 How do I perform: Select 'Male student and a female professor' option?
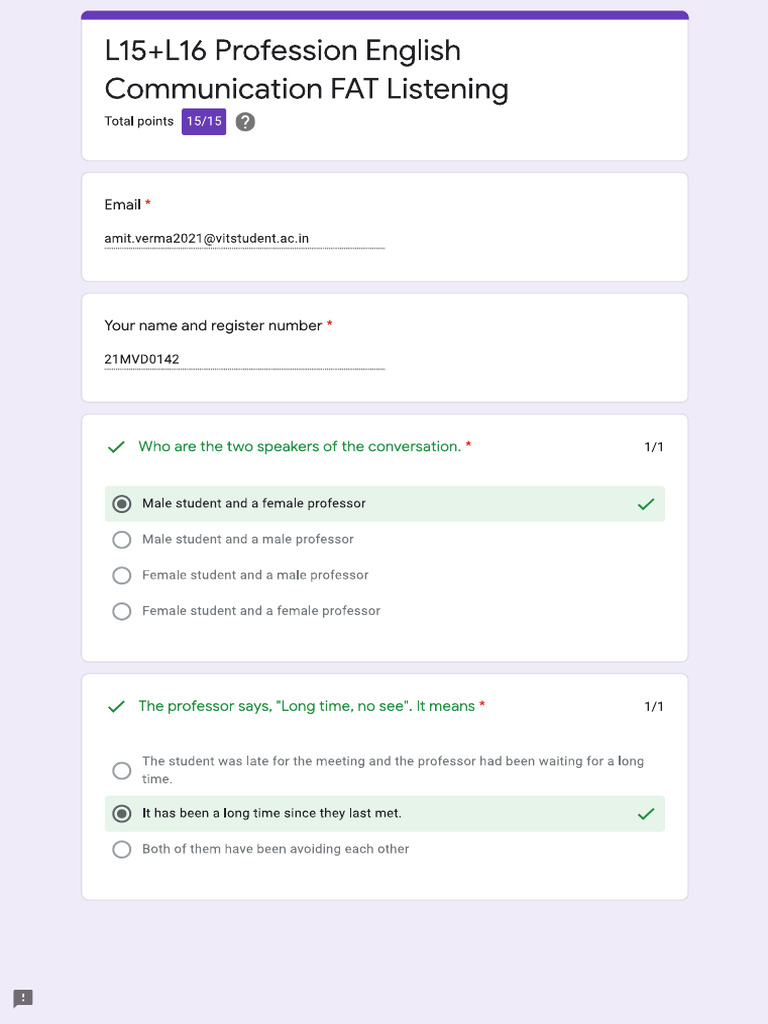pos(122,504)
